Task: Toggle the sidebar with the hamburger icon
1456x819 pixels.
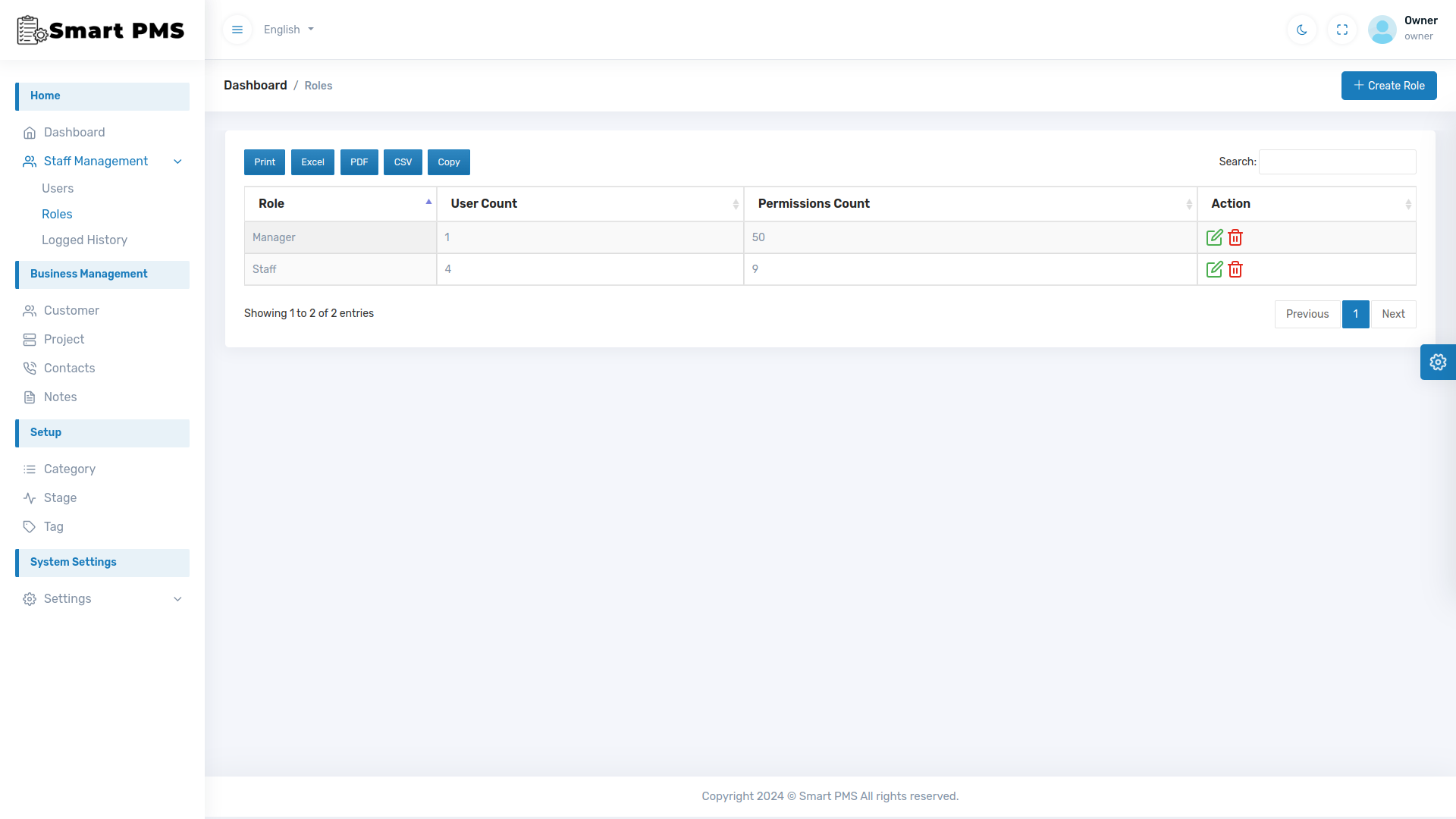Action: point(237,29)
